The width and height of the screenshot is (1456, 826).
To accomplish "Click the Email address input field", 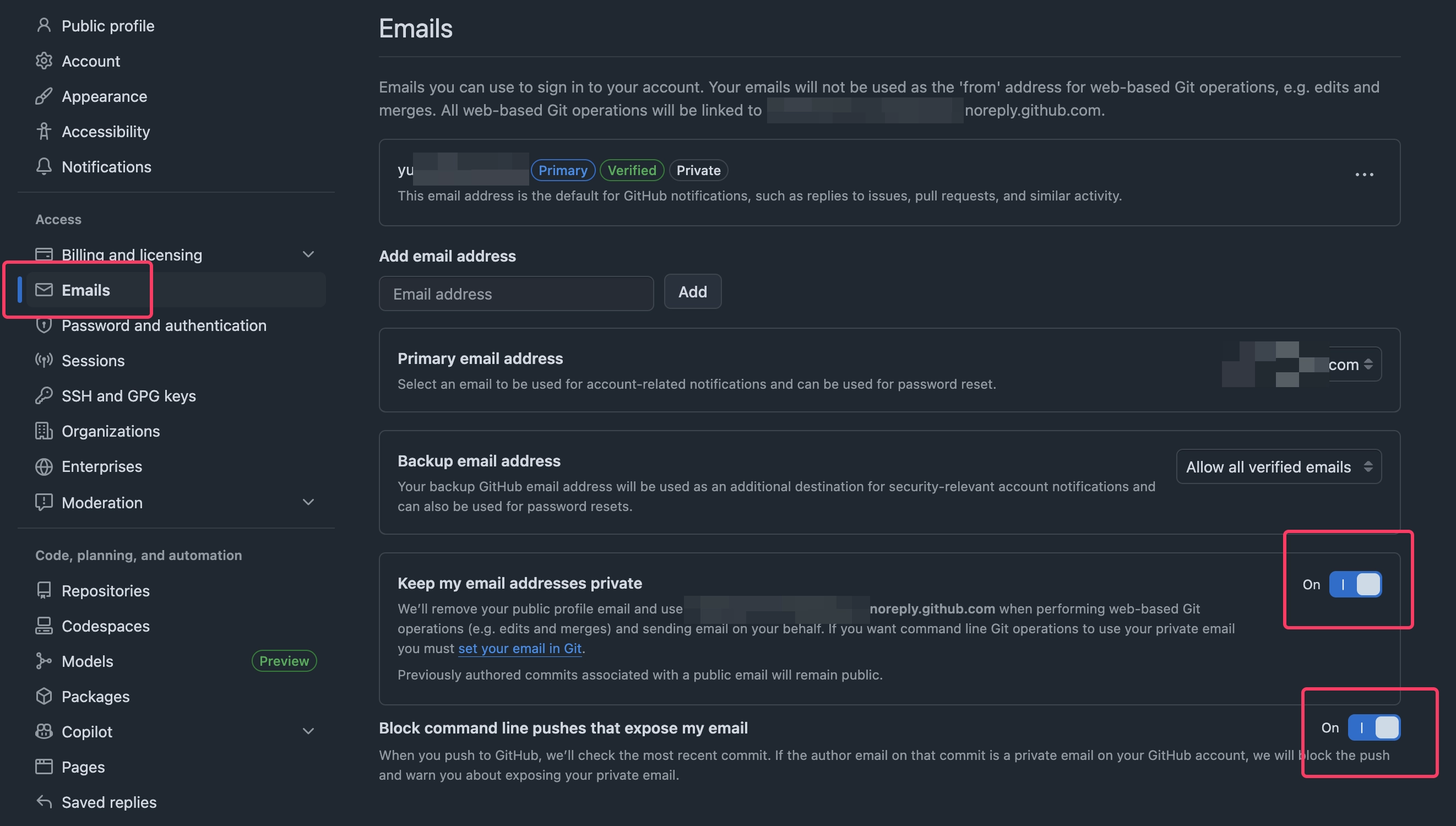I will 516,294.
